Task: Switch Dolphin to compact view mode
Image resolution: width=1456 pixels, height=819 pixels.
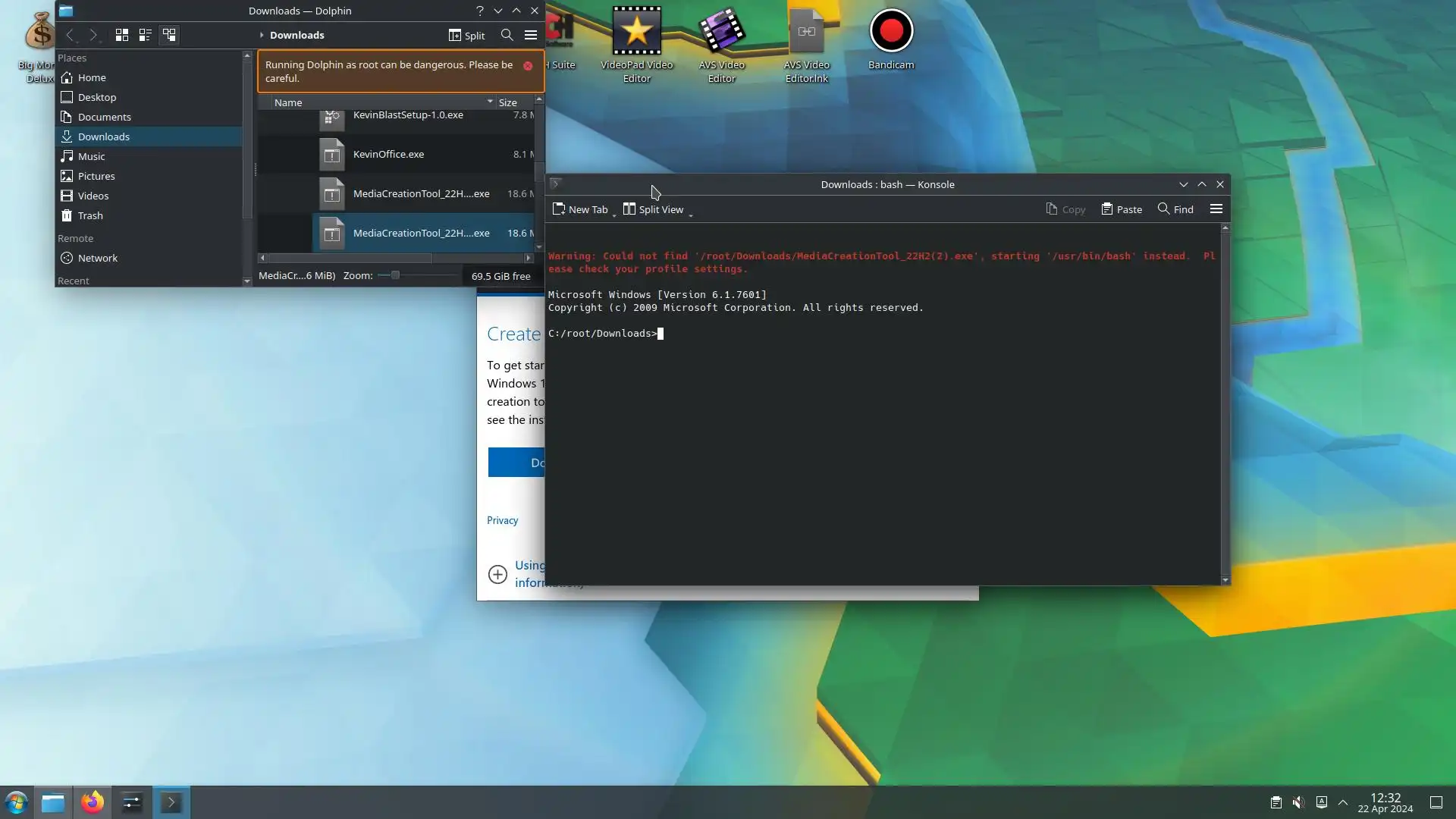Action: click(x=145, y=35)
